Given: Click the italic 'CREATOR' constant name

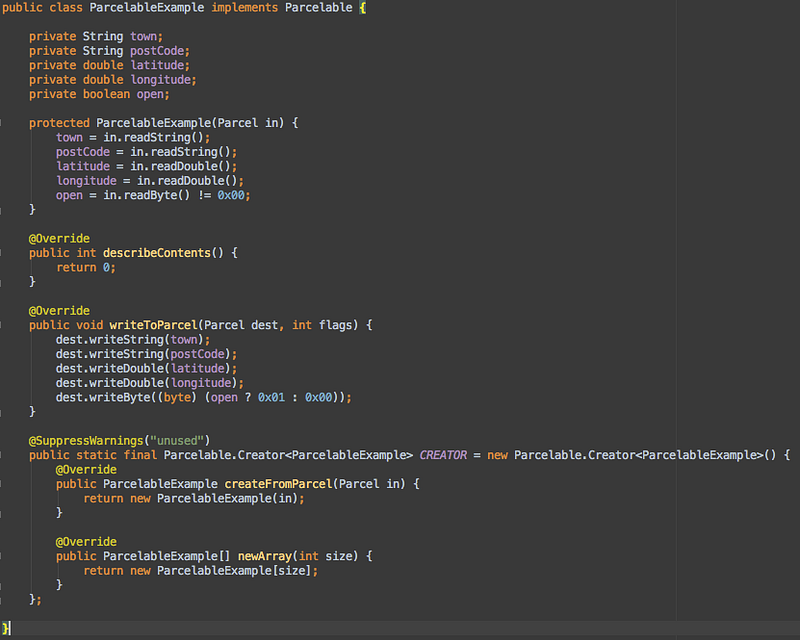Looking at the screenshot, I should (x=443, y=455).
